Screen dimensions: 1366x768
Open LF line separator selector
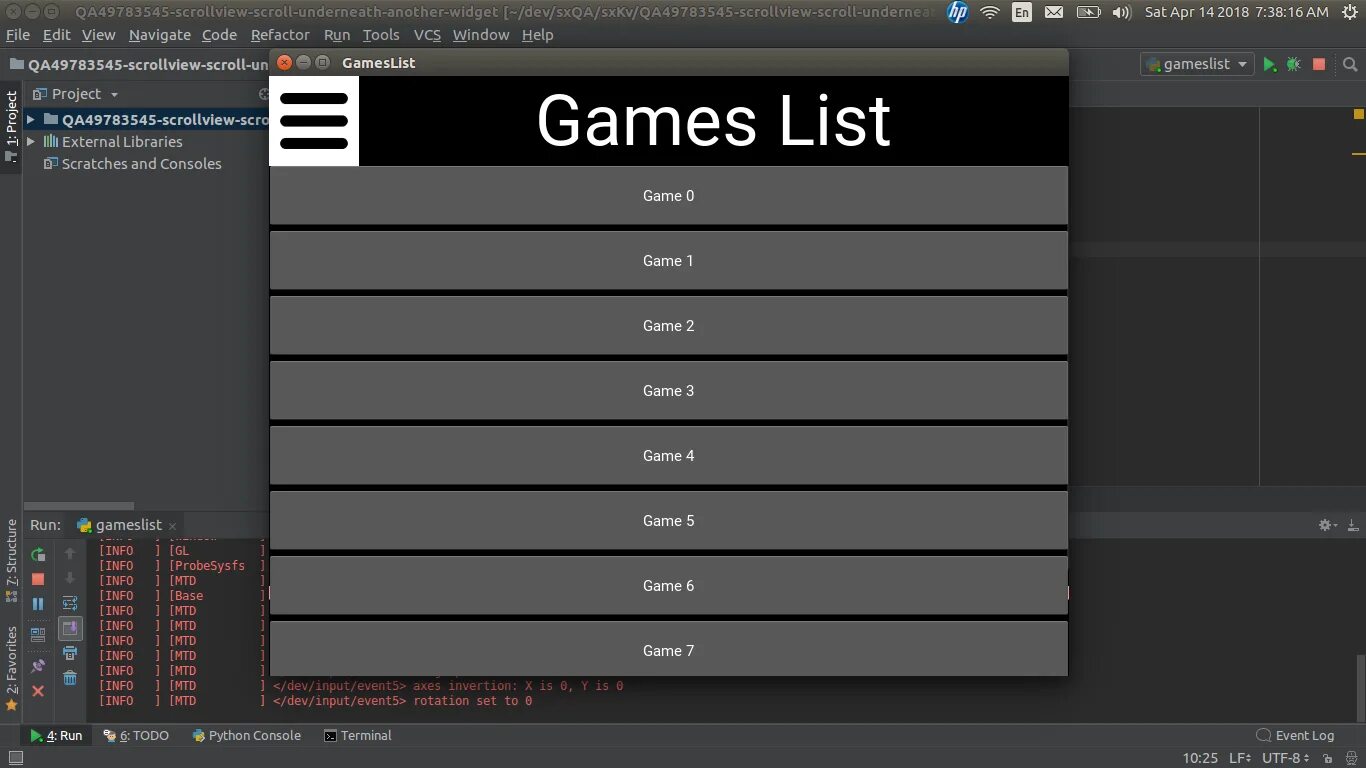click(1240, 758)
